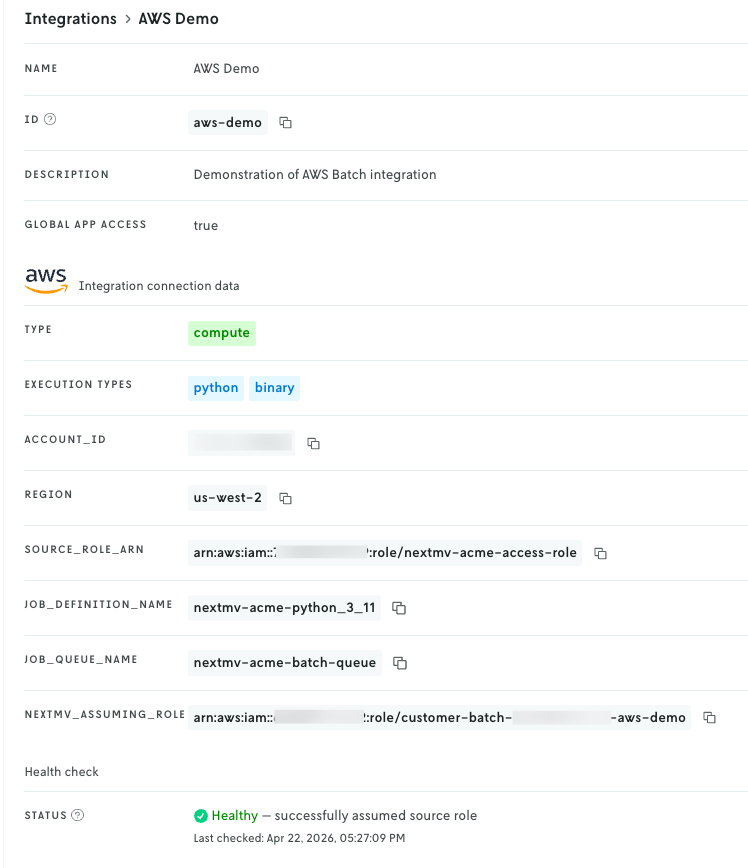Copy the ACCOUNT_ID value
The image size is (748, 868).
click(313, 443)
